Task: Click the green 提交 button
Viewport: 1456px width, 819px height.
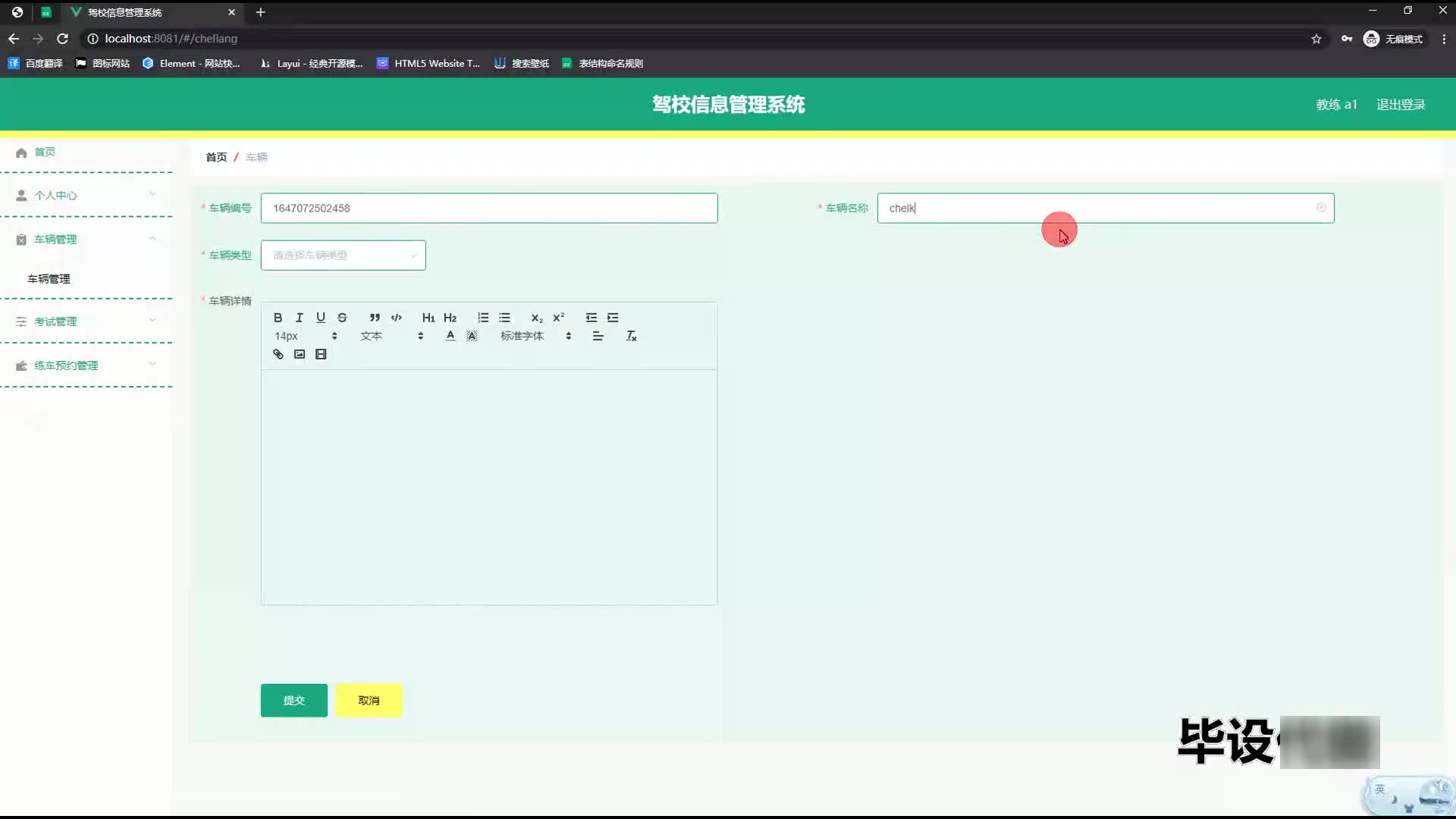Action: [293, 700]
